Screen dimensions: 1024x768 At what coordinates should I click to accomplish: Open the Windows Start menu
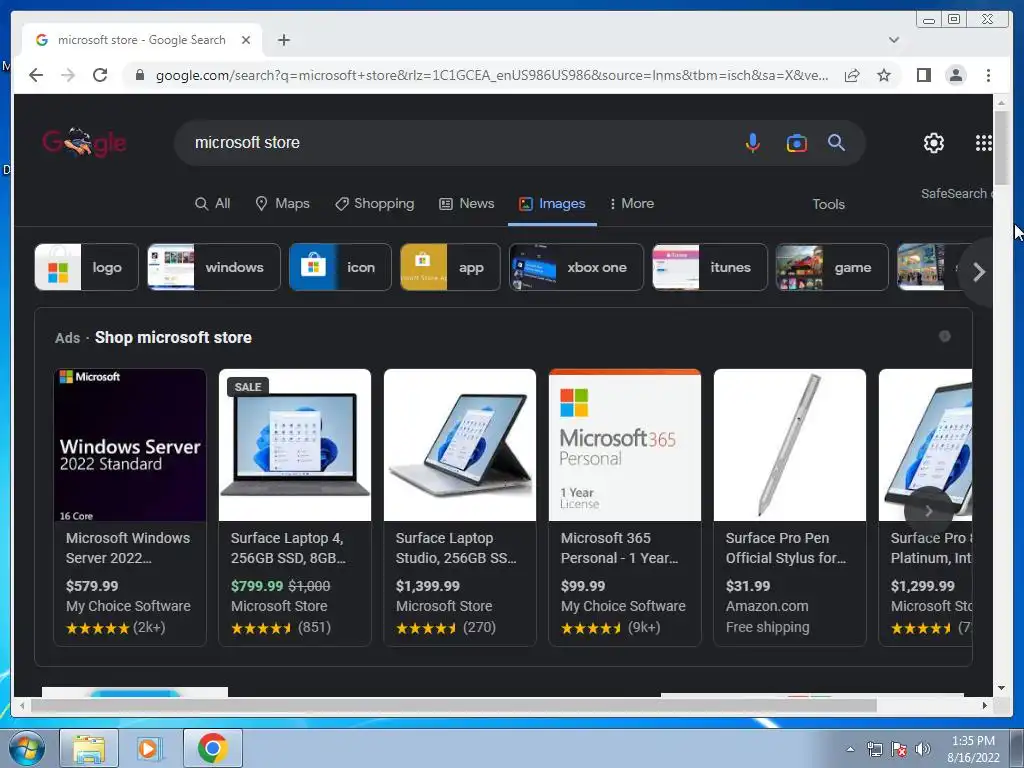[x=27, y=748]
